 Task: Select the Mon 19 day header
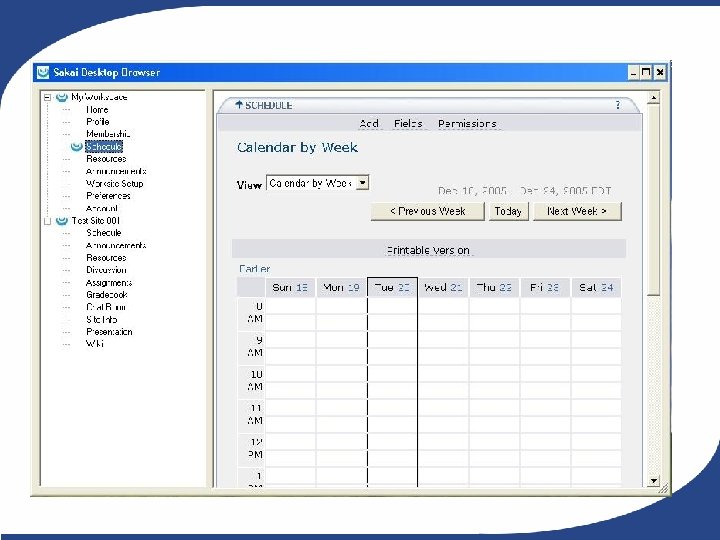(341, 287)
